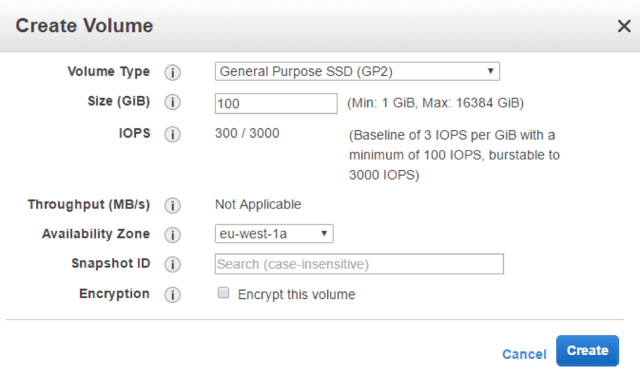Click the Create Volume dialog title
This screenshot has width=640, height=376.
click(84, 25)
